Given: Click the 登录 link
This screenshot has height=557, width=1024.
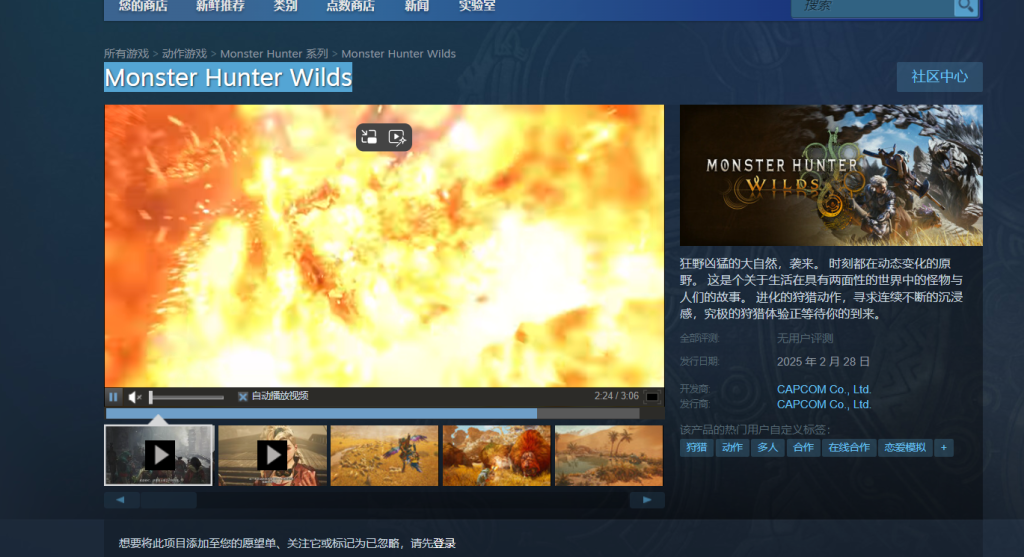Looking at the screenshot, I should point(444,543).
